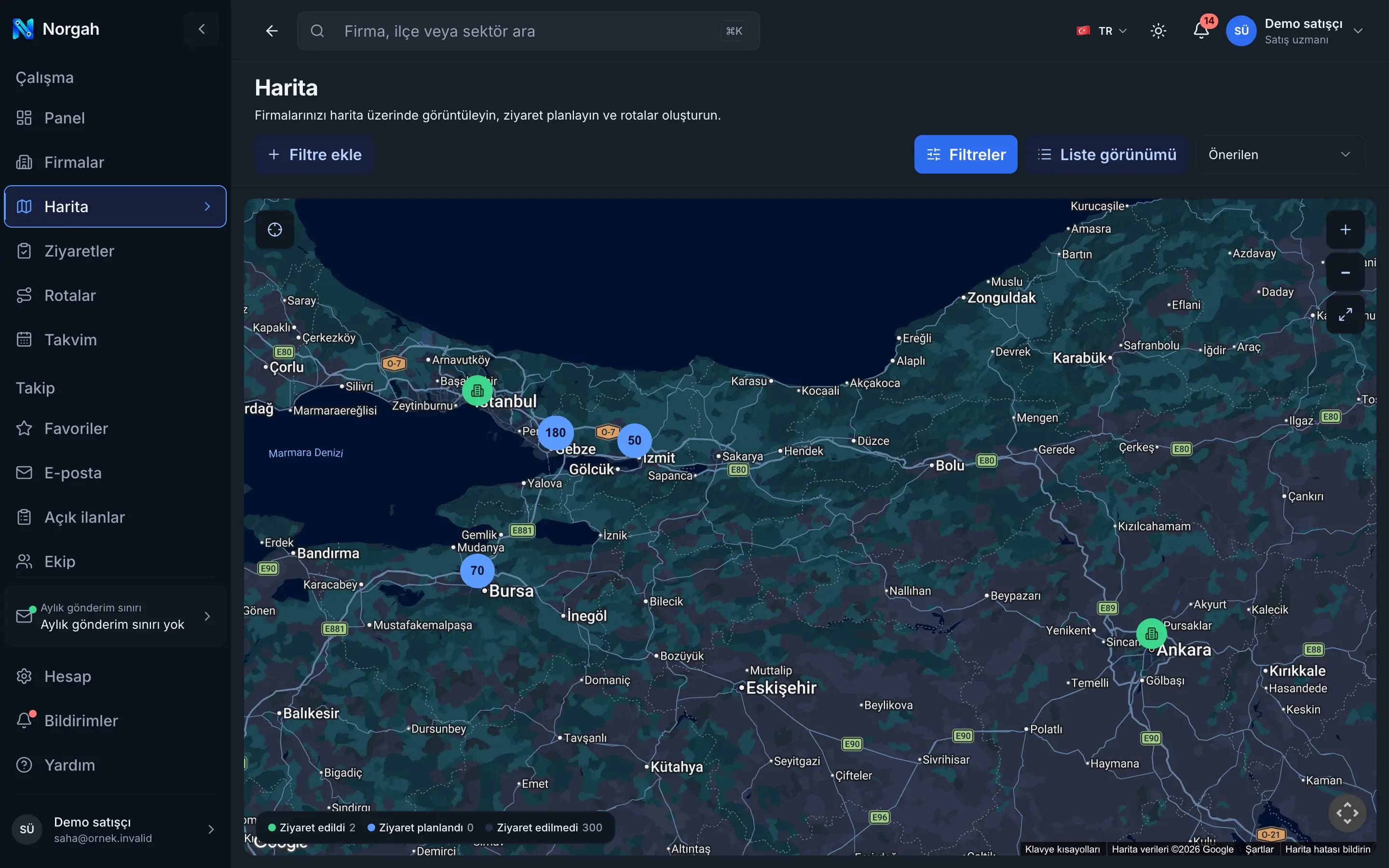1389x868 pixels.
Task: Open Ziyaretler in the sidebar
Action: point(115,251)
